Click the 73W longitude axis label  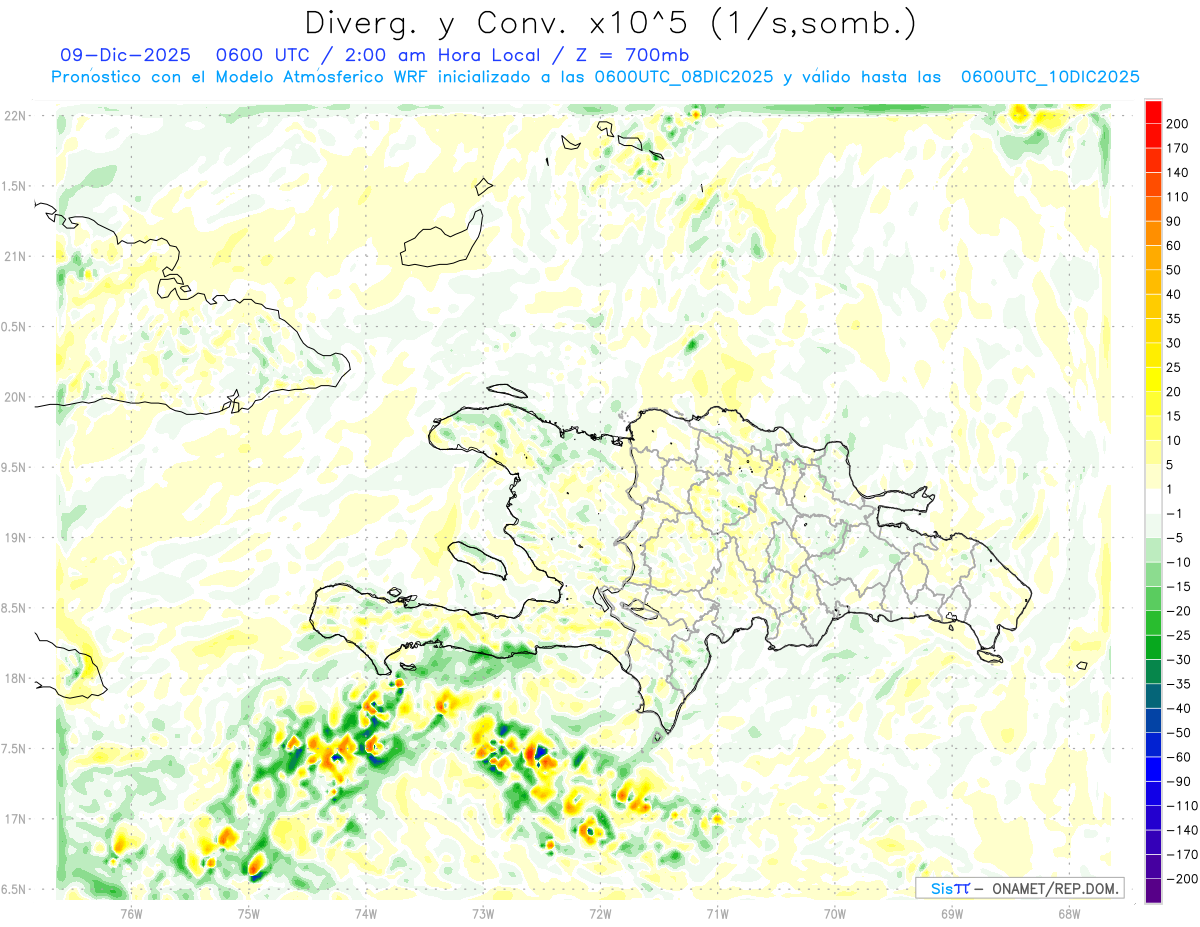click(483, 914)
